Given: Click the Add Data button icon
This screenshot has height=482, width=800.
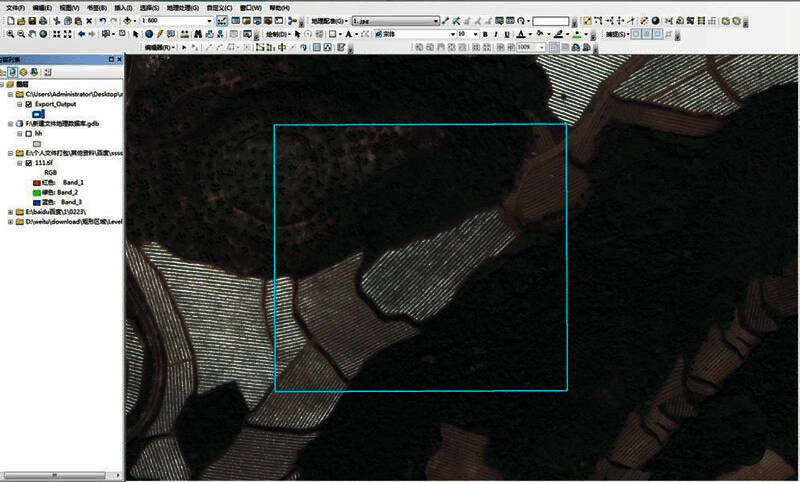Looking at the screenshot, I should [x=129, y=20].
